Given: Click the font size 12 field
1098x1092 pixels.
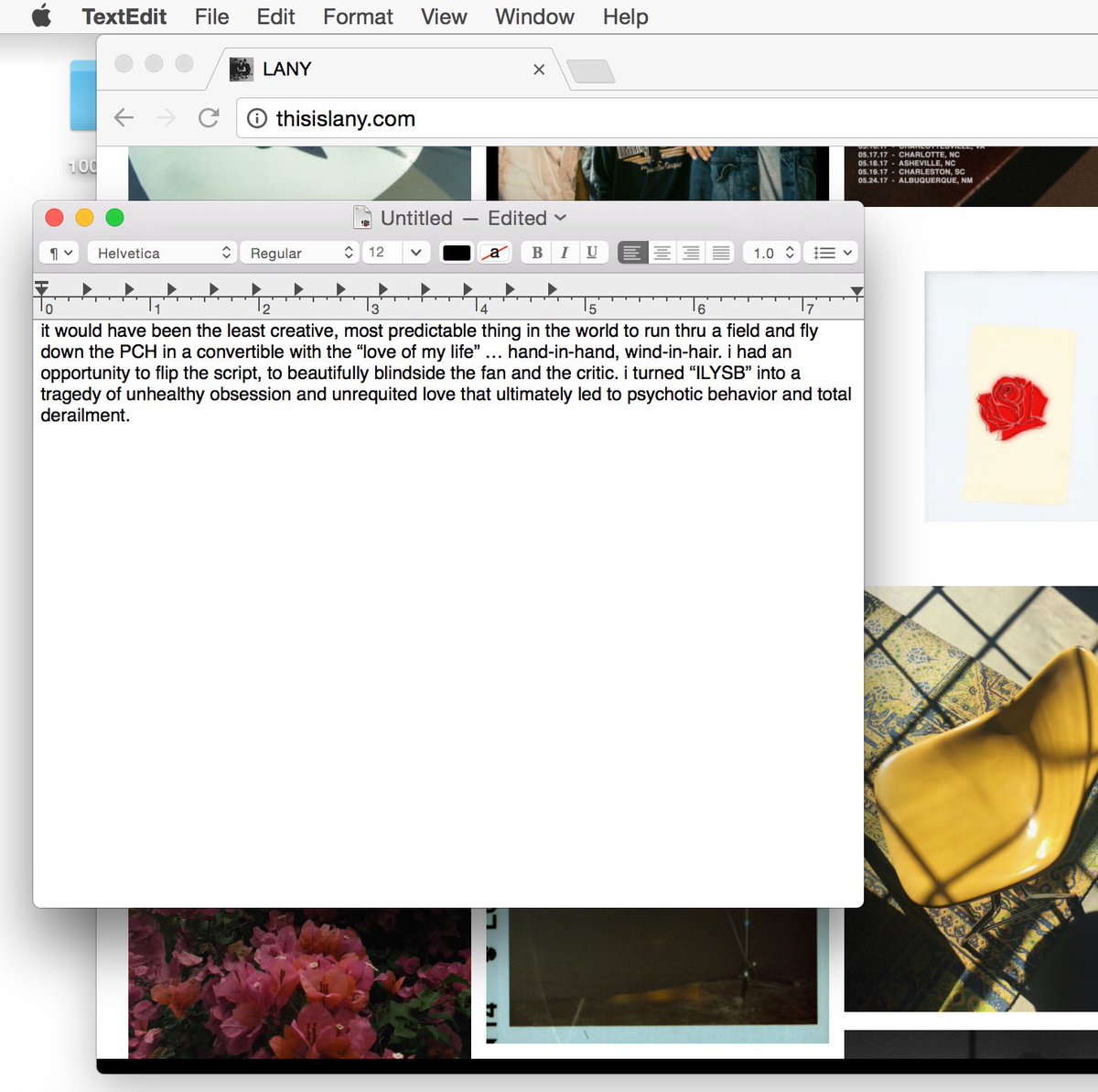Looking at the screenshot, I should pos(382,253).
